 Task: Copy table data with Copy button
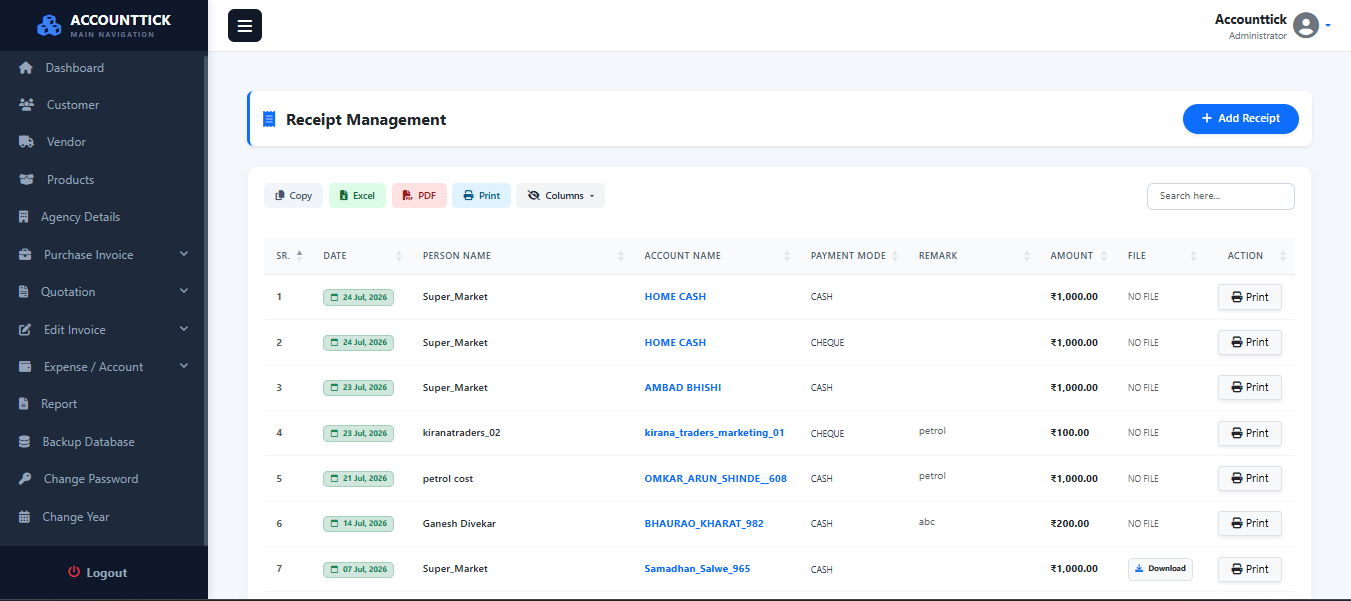294,196
